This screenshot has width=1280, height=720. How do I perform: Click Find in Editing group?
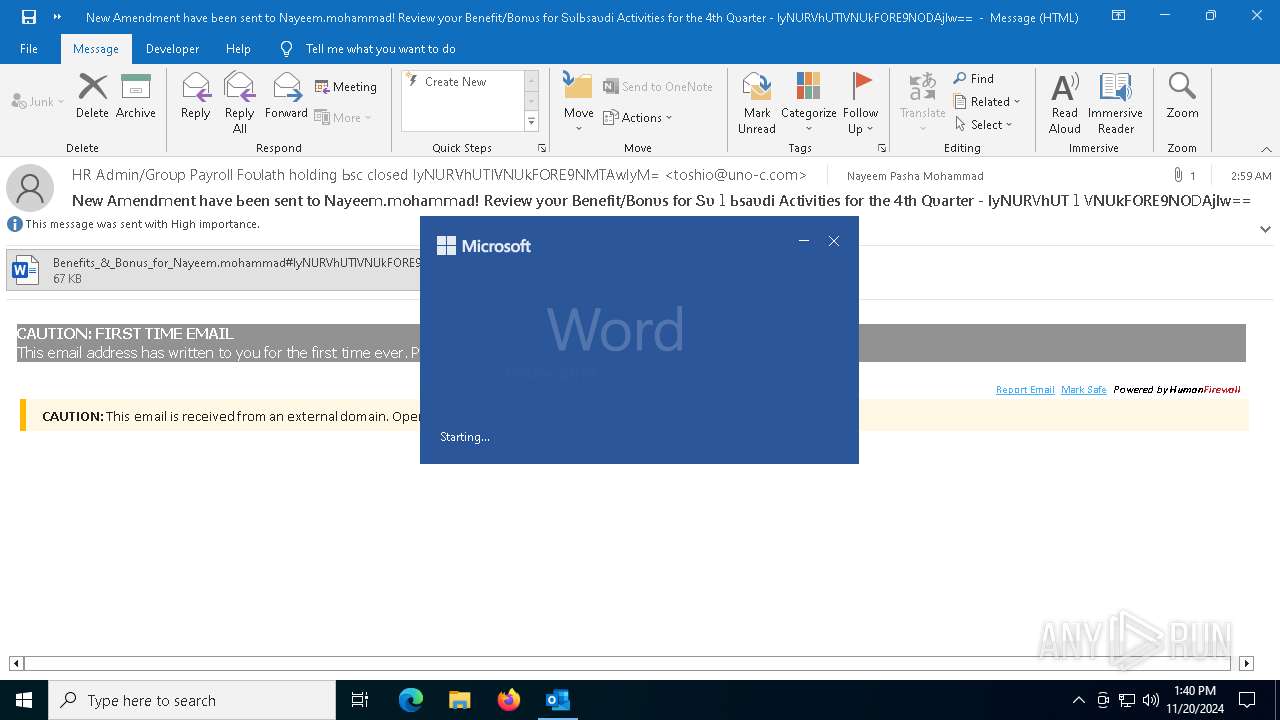click(974, 78)
